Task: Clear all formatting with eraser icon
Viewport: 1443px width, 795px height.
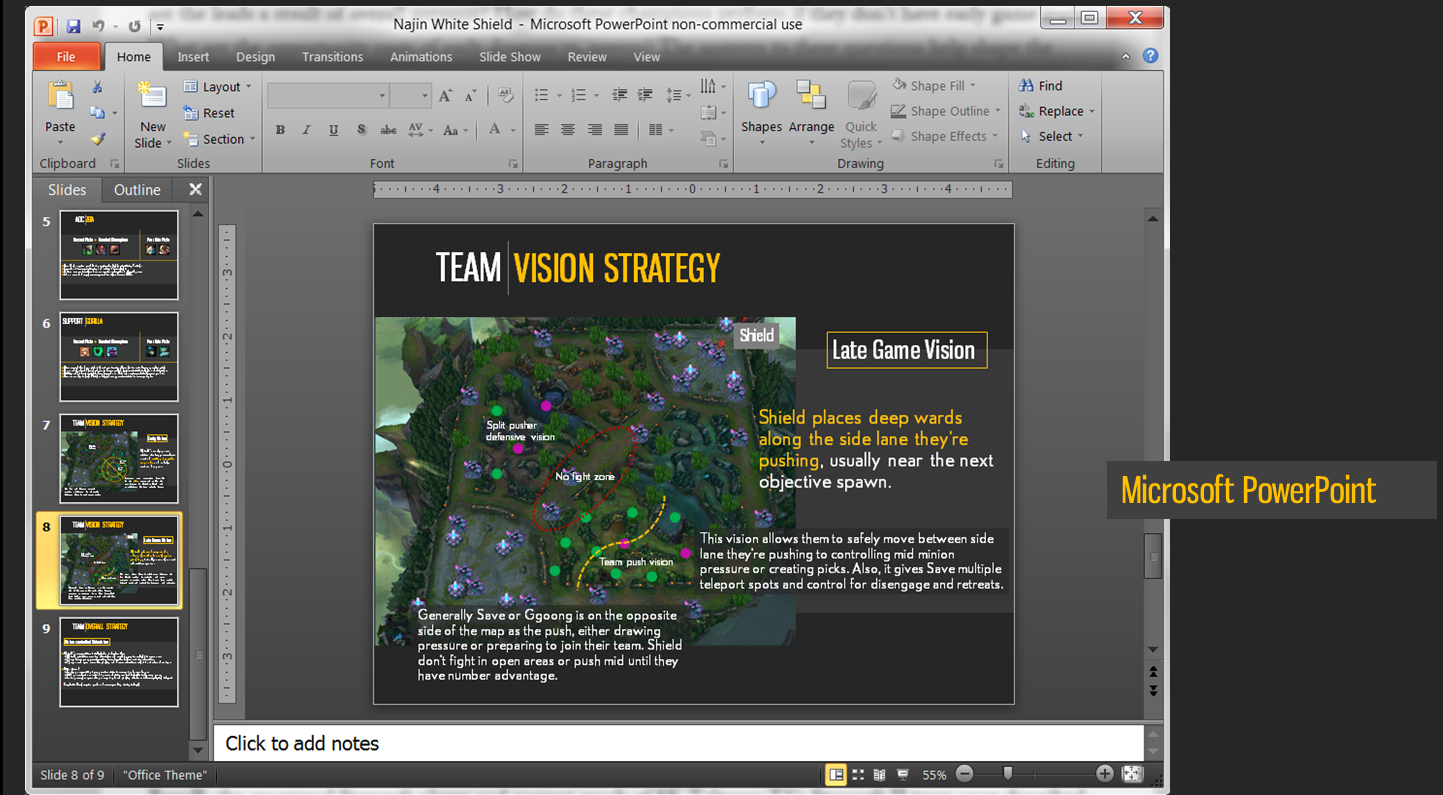Action: pyautogui.click(x=505, y=96)
